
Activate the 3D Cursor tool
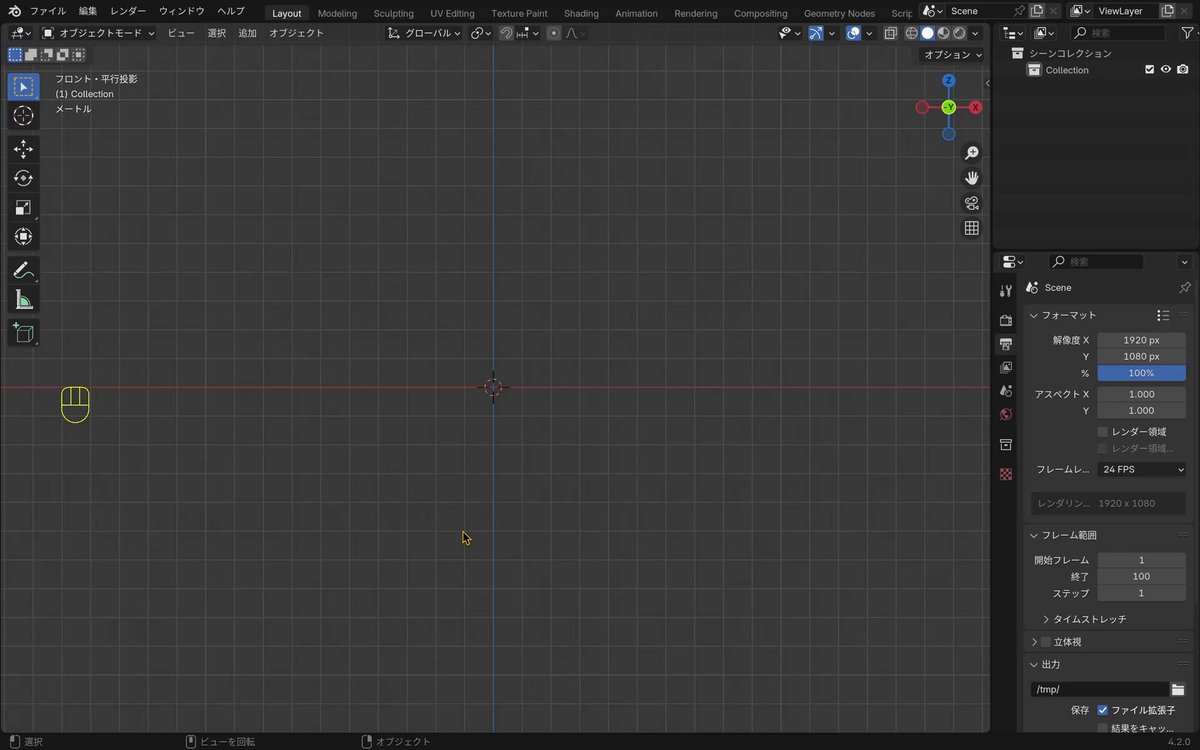point(23,115)
